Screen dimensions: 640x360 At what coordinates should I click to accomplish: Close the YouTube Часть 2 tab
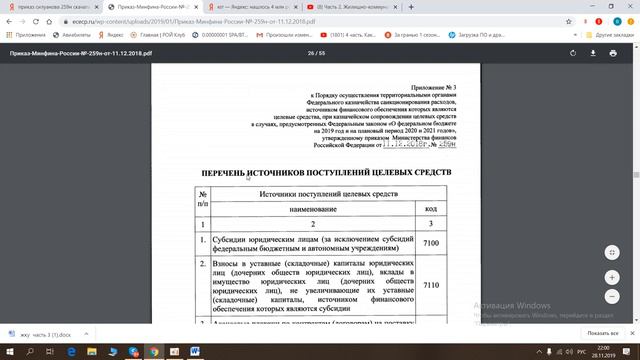click(x=395, y=7)
